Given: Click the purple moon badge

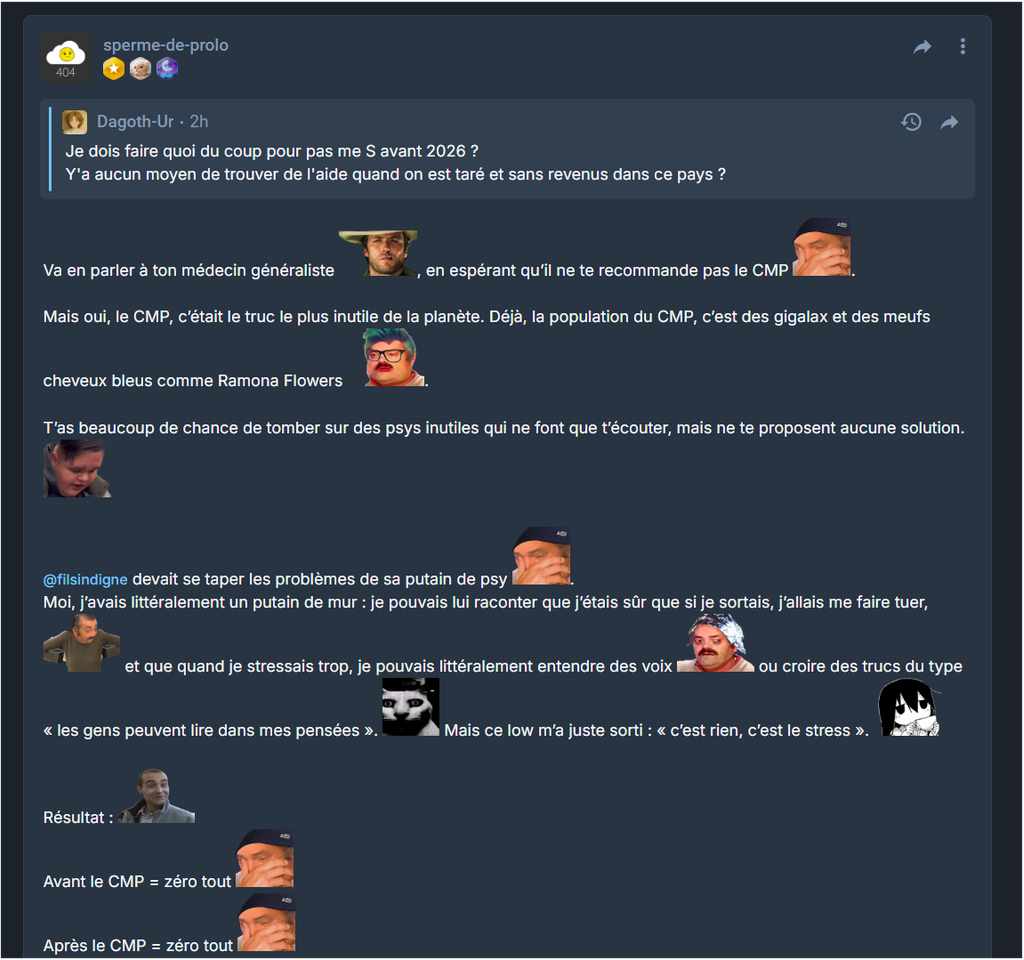Looking at the screenshot, I should click(167, 69).
